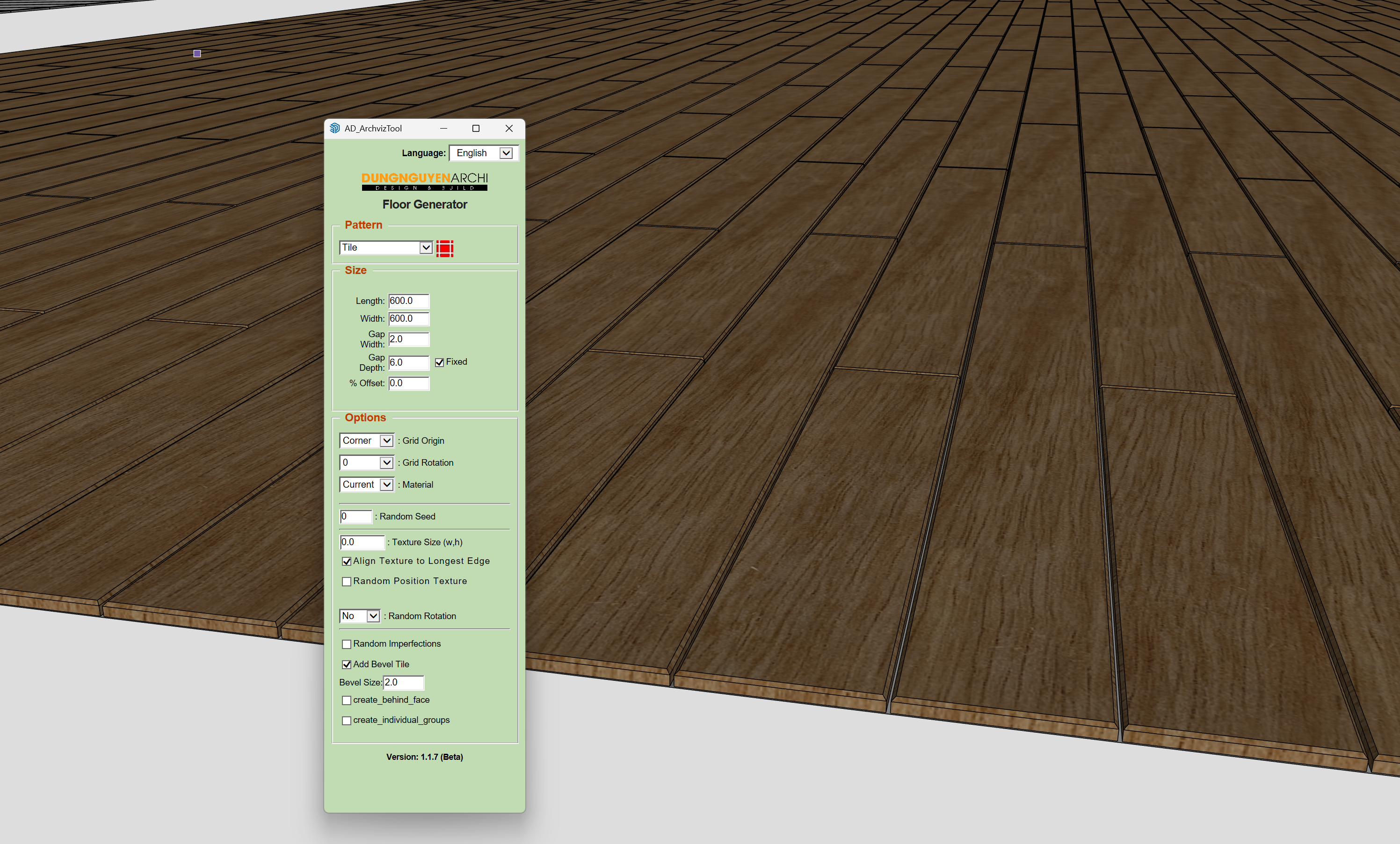1400x844 pixels.
Task: Click the DUNGNGUYENARCHI logo
Action: coord(424,181)
